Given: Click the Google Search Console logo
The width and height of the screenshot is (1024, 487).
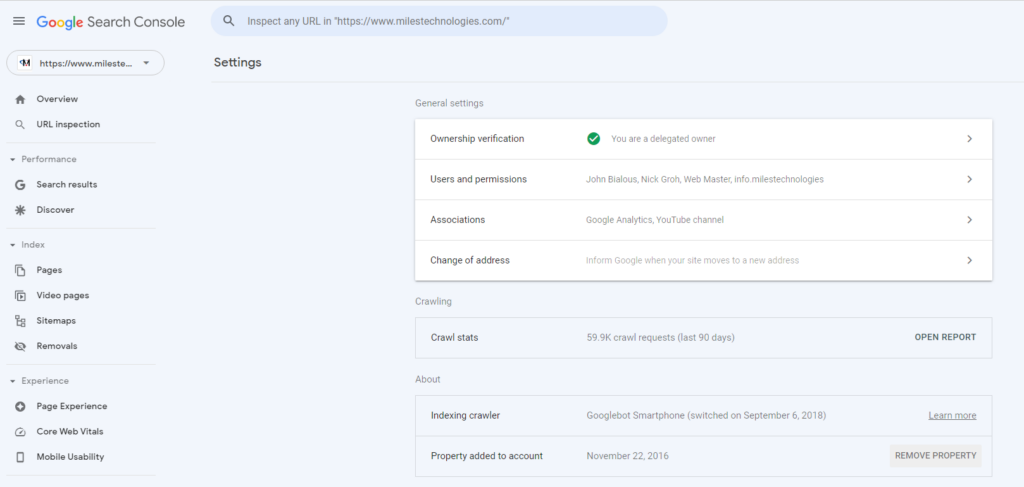Looking at the screenshot, I should 110,22.
